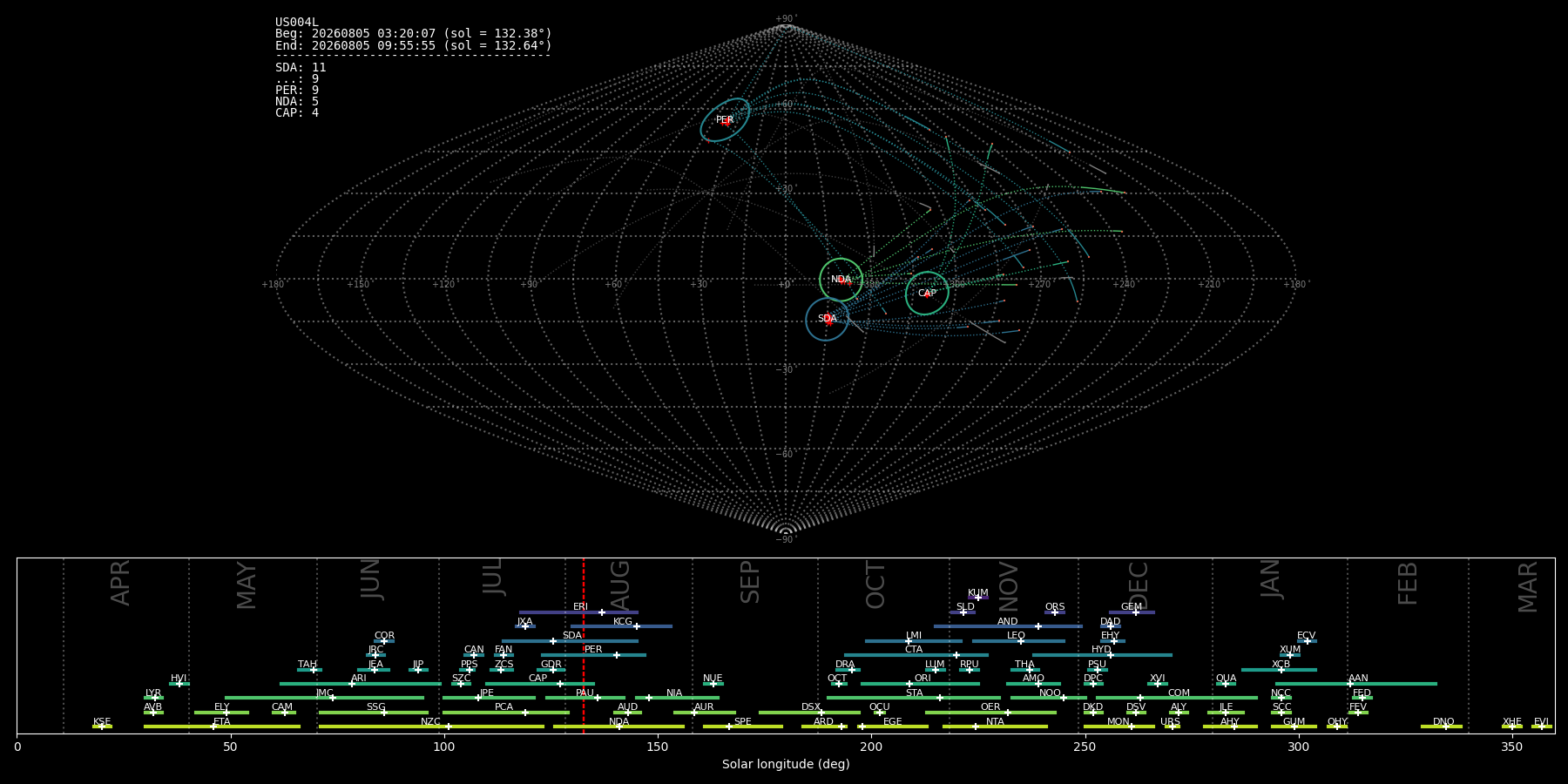Click the SDA radiant circle marker

tap(827, 319)
